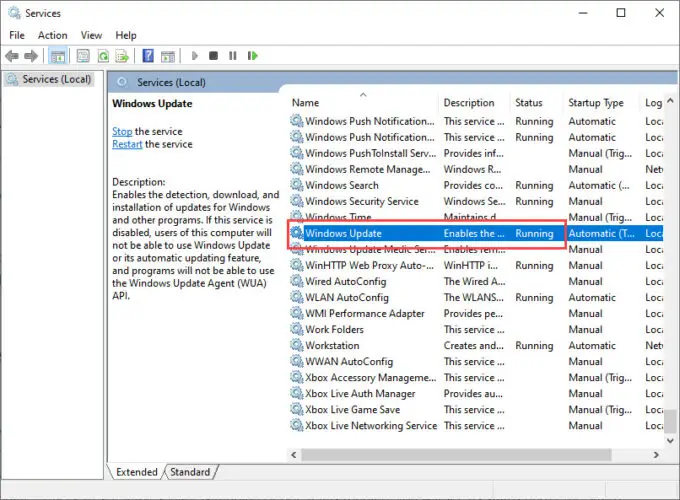
Task: Click gear icon of Xbox Live Networking Service
Action: [x=297, y=426]
